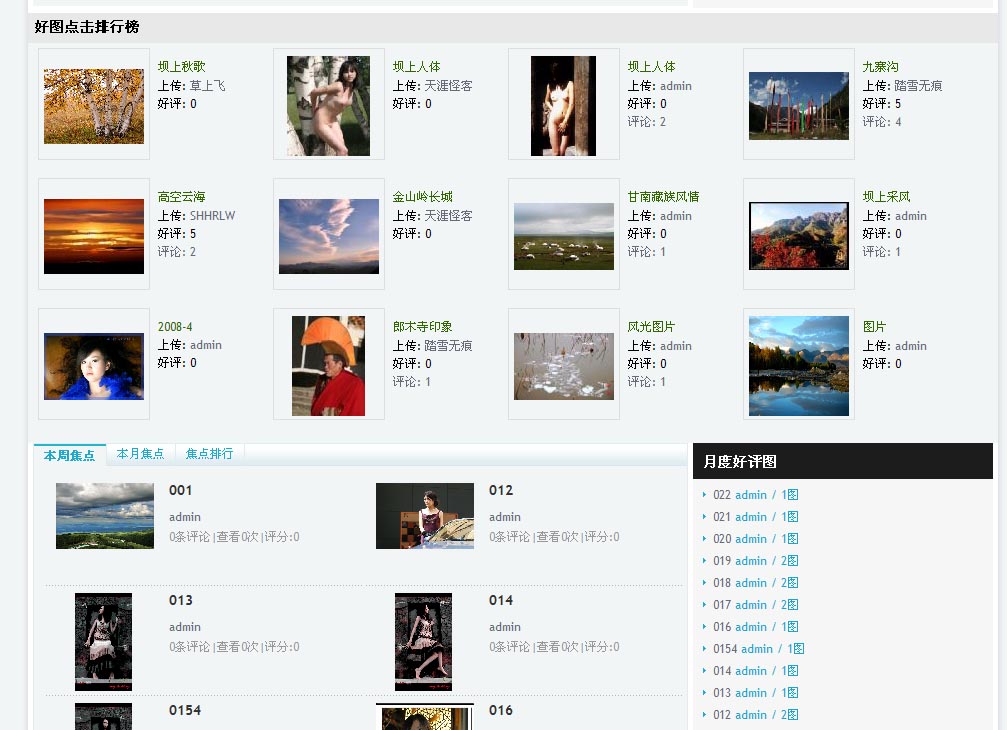This screenshot has width=1007, height=730.
Task: Open 坝上人体 thumbnail uploaded by admin
Action: 563,106
